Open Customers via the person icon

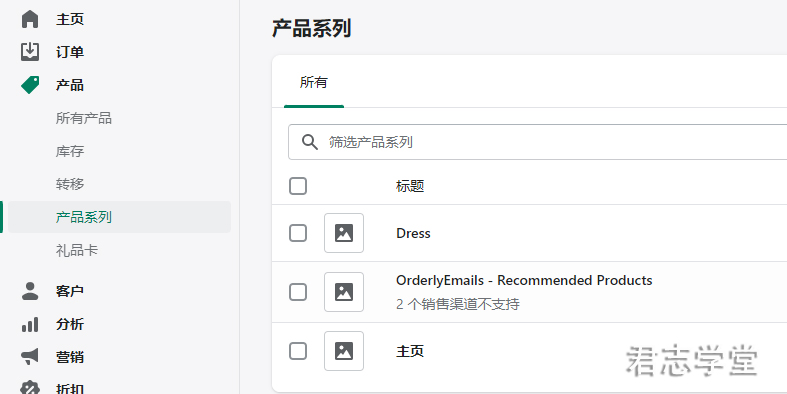[30, 291]
